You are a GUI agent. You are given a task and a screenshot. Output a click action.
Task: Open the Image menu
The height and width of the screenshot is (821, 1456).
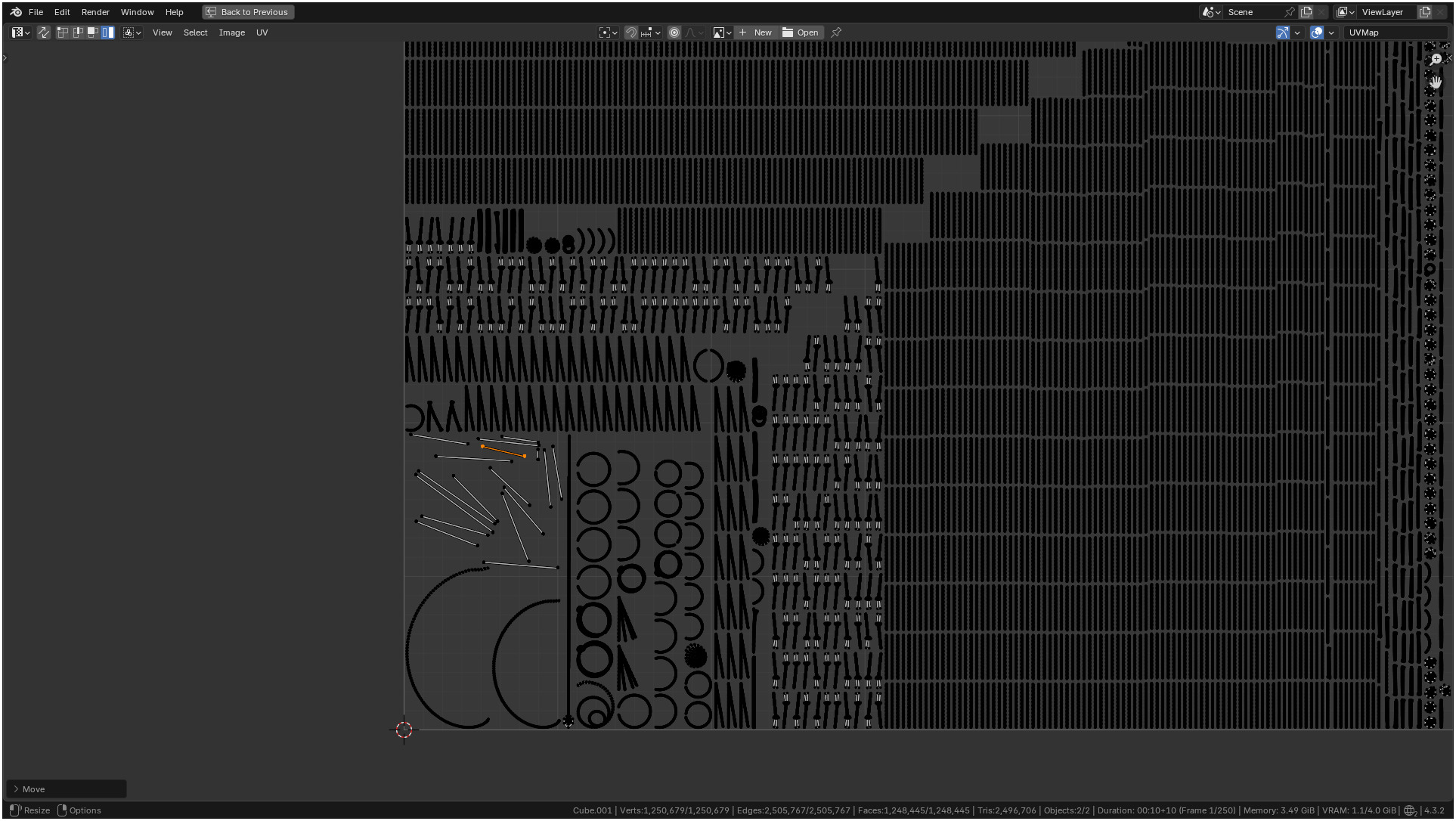pos(231,33)
